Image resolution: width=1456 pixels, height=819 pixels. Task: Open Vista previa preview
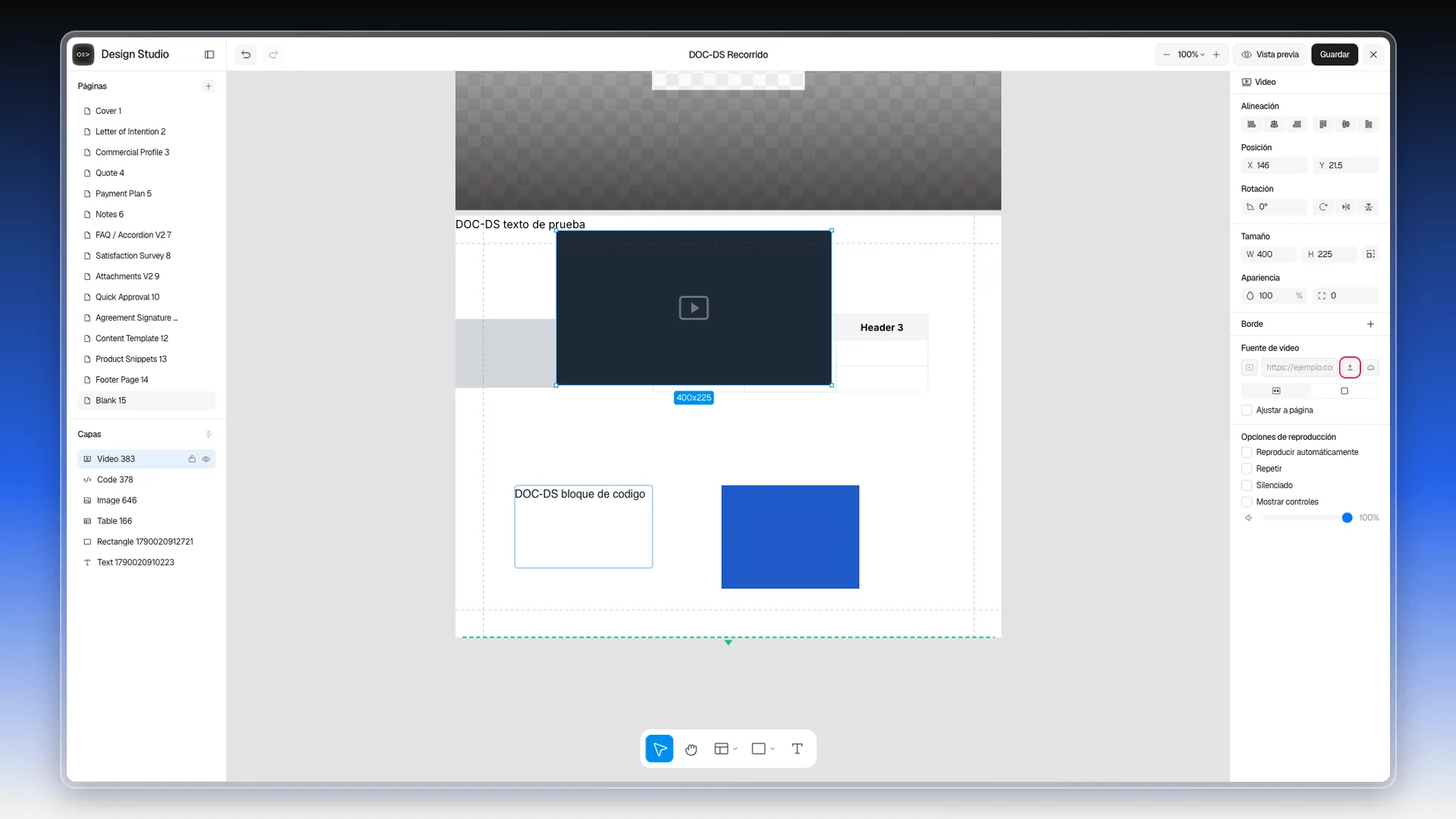1270,55
